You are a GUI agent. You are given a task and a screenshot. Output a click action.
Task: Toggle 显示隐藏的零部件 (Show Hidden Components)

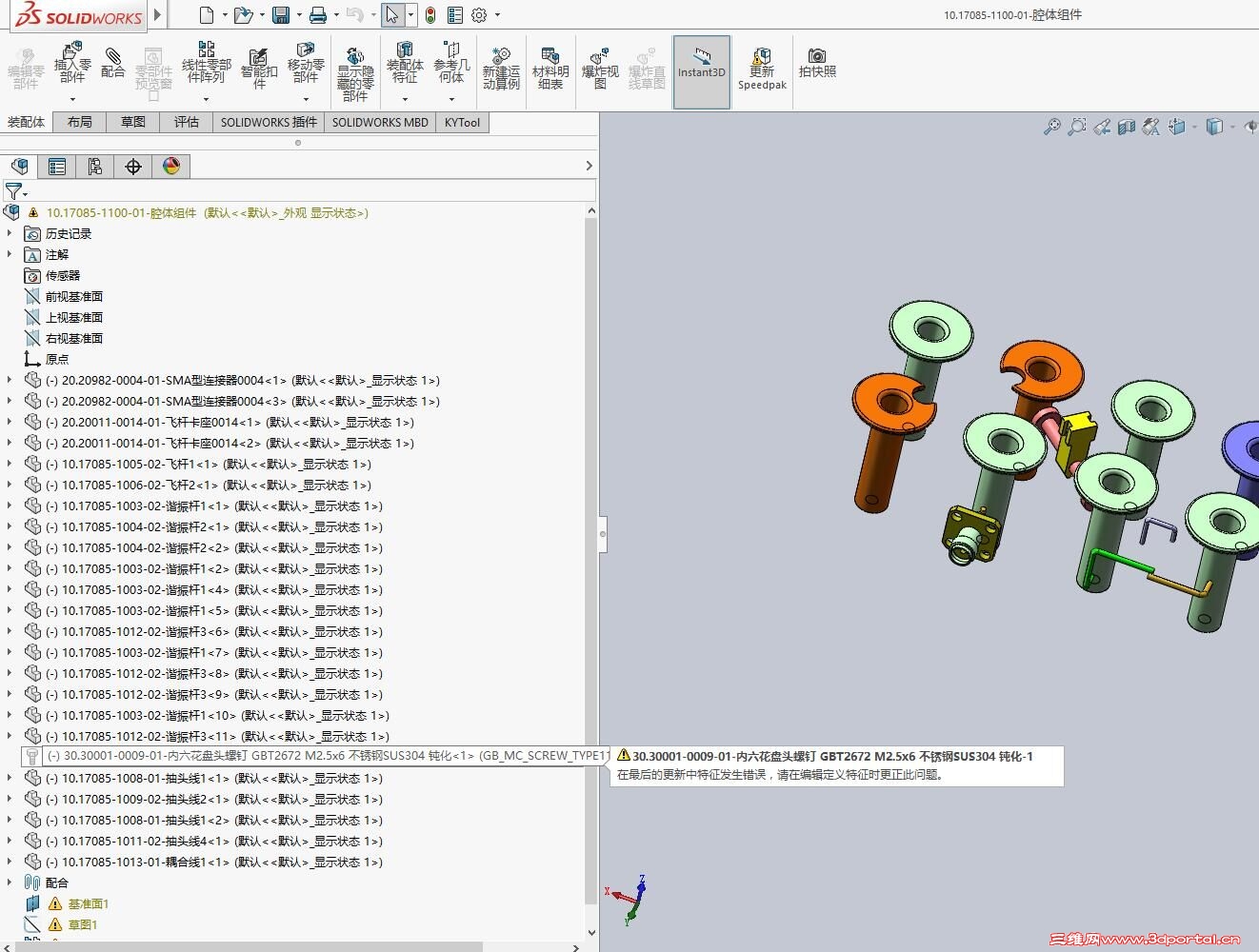(354, 67)
